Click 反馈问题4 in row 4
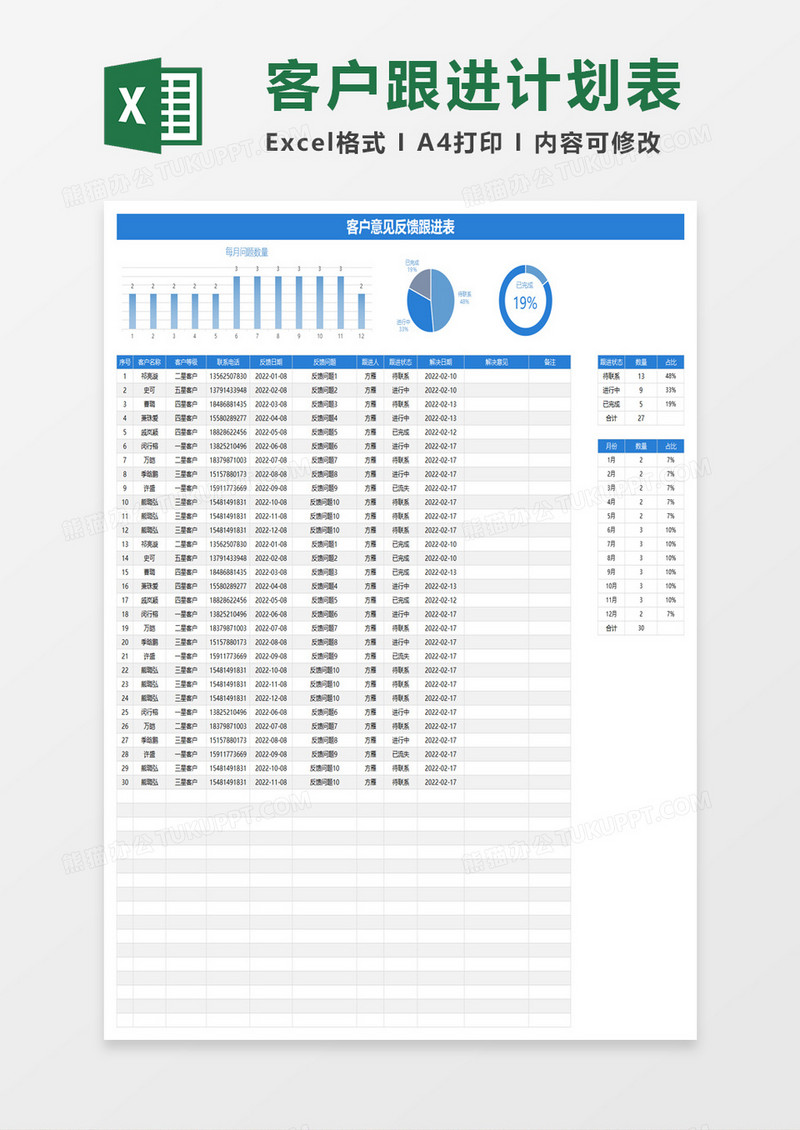The image size is (800, 1130). tap(324, 418)
